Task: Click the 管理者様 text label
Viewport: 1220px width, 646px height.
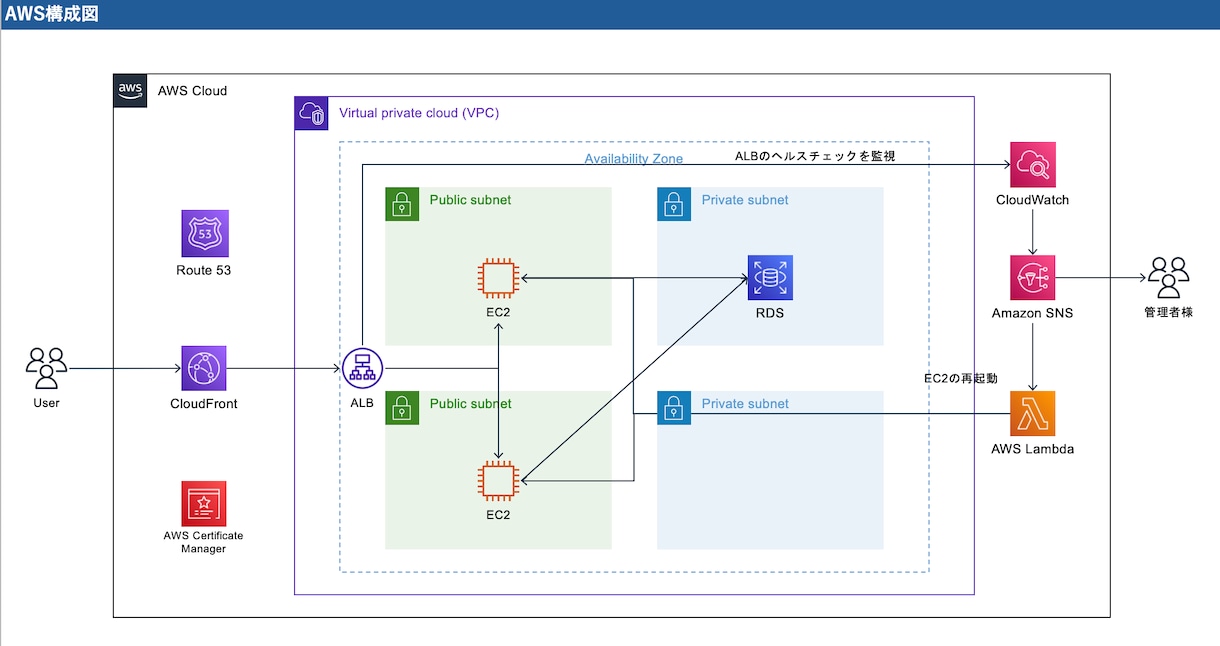Action: pyautogui.click(x=1168, y=313)
